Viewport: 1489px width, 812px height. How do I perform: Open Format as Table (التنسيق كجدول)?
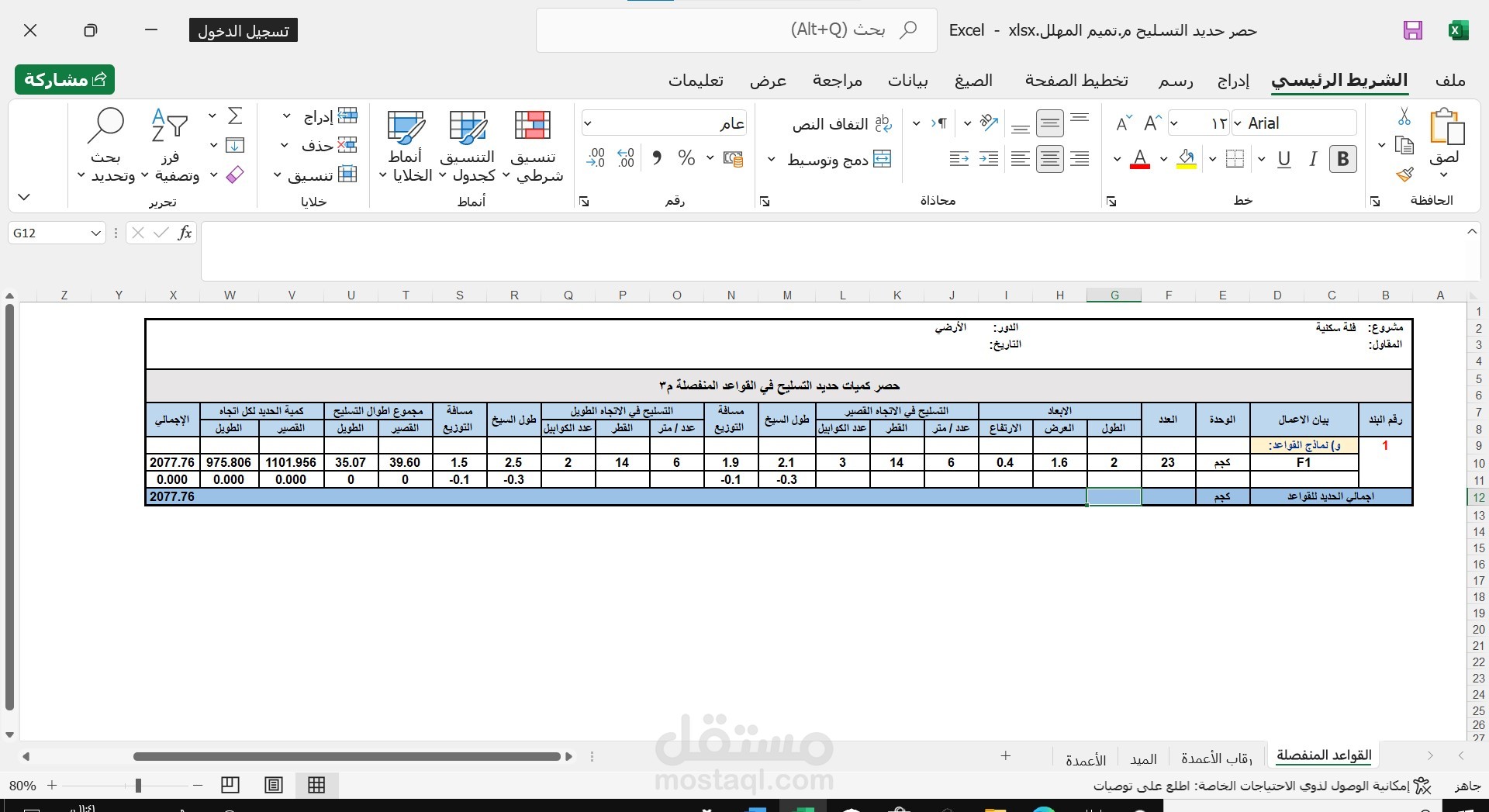point(468,147)
